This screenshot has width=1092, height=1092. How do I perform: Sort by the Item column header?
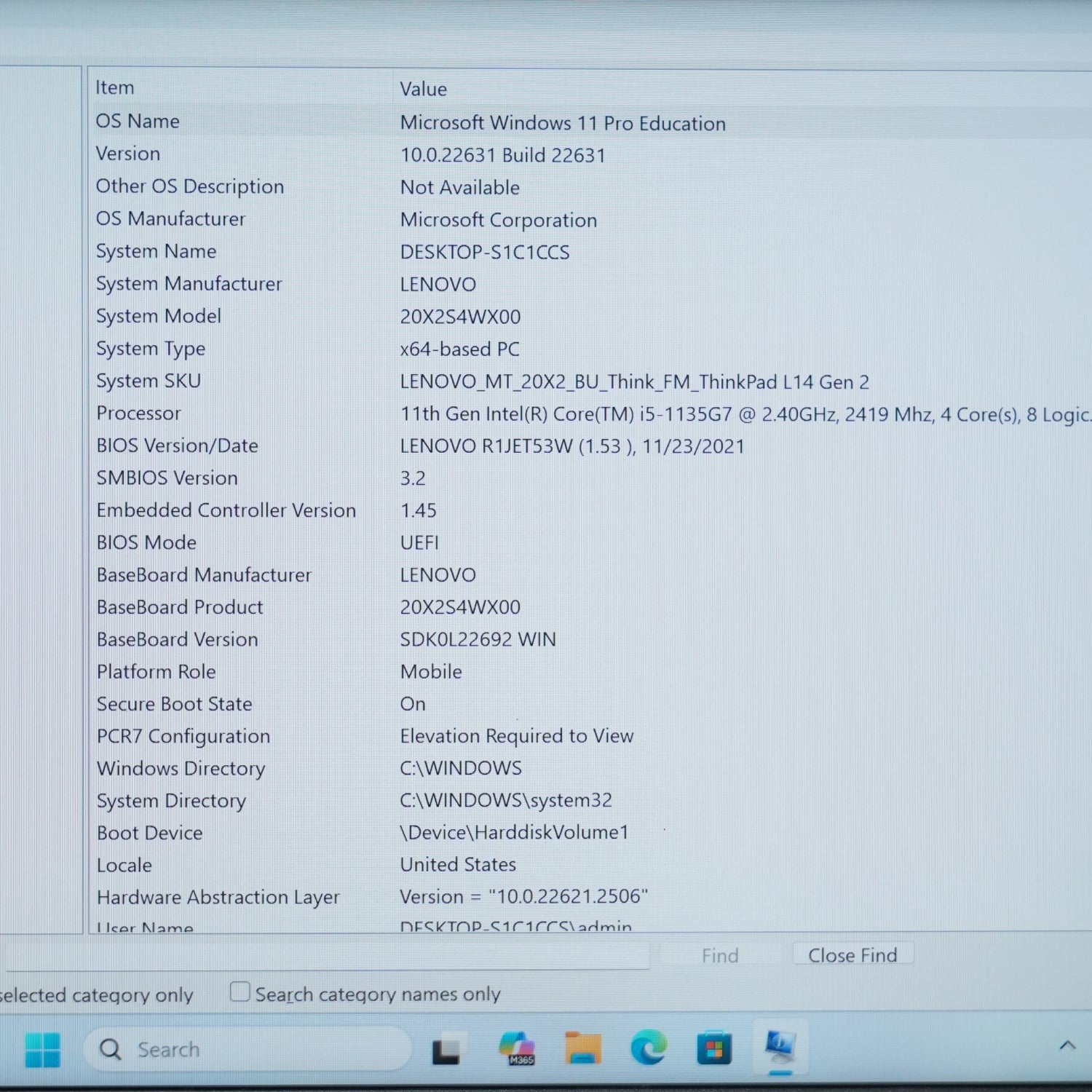[240, 87]
